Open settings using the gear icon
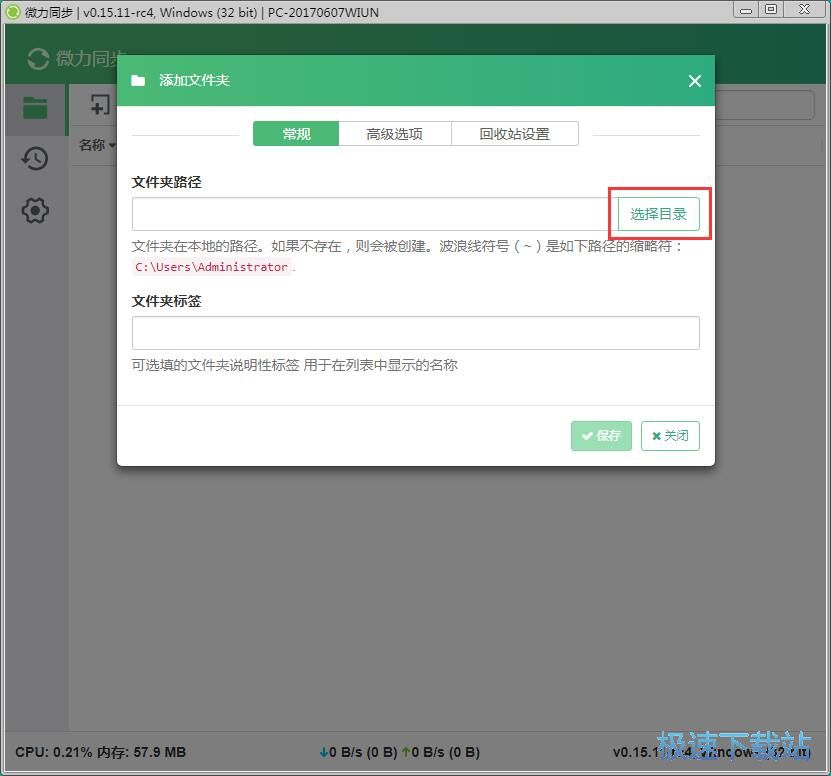 click(34, 211)
